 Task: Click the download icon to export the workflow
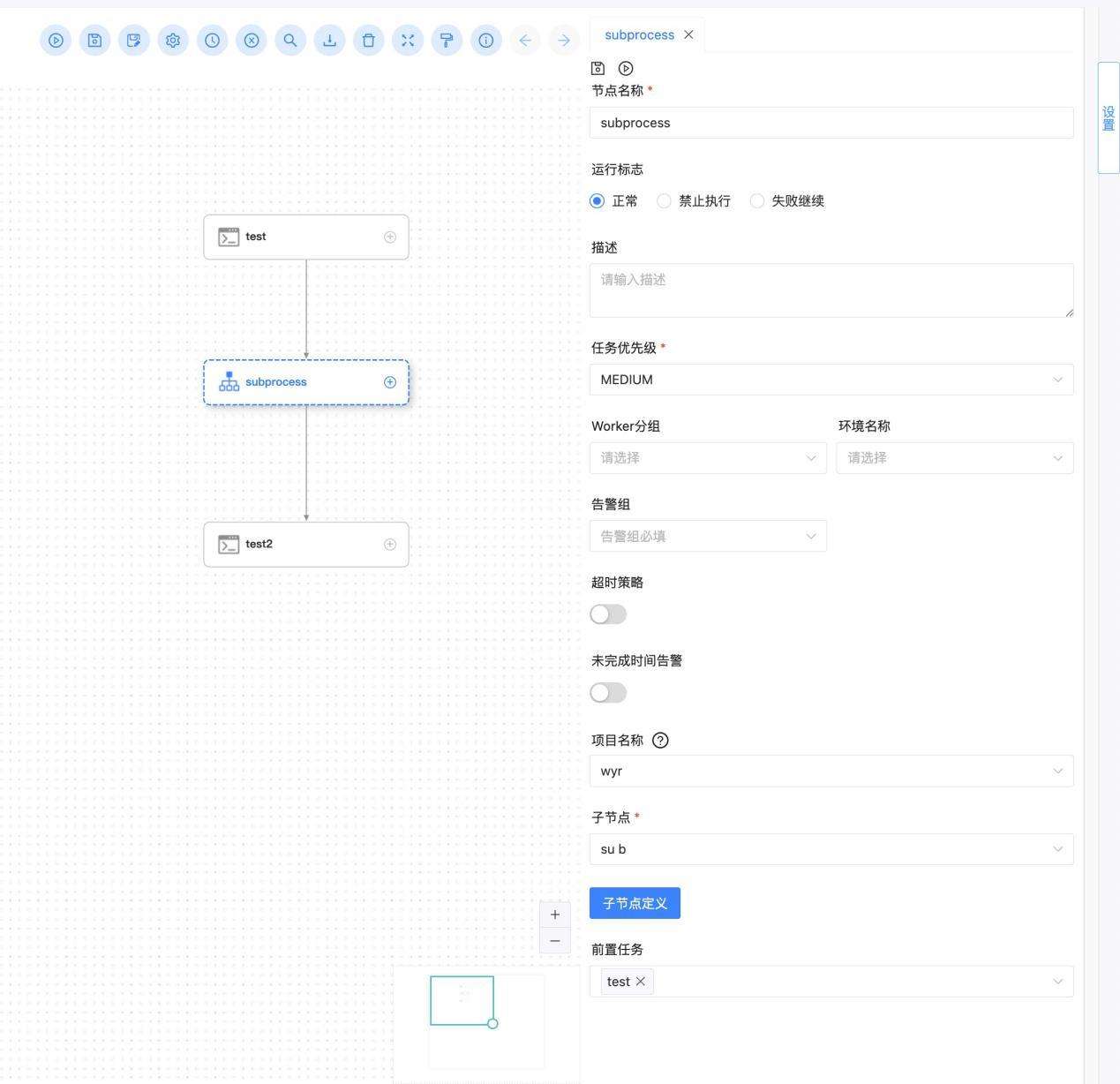coord(329,40)
